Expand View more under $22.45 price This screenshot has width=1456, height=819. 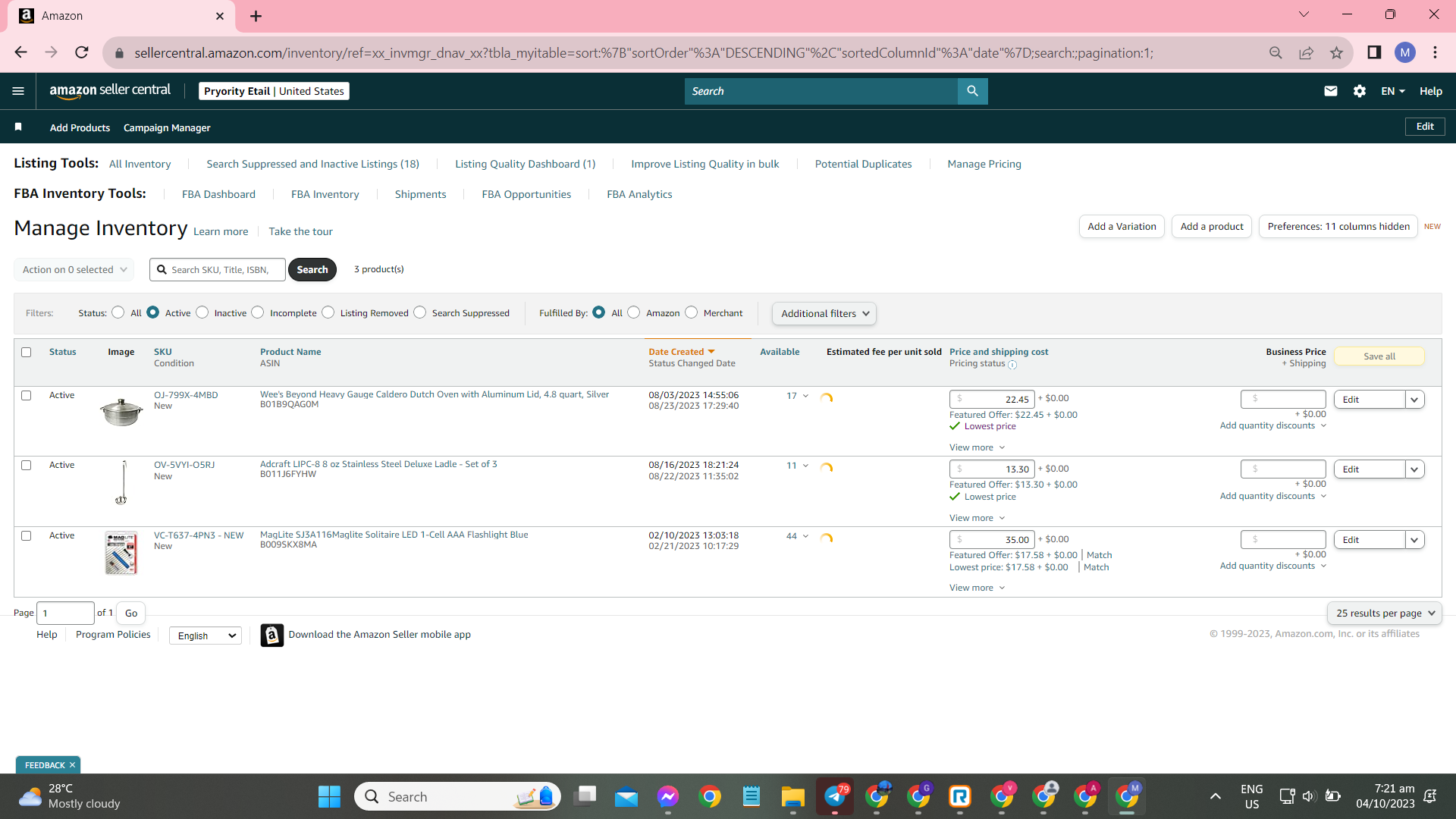point(977,447)
